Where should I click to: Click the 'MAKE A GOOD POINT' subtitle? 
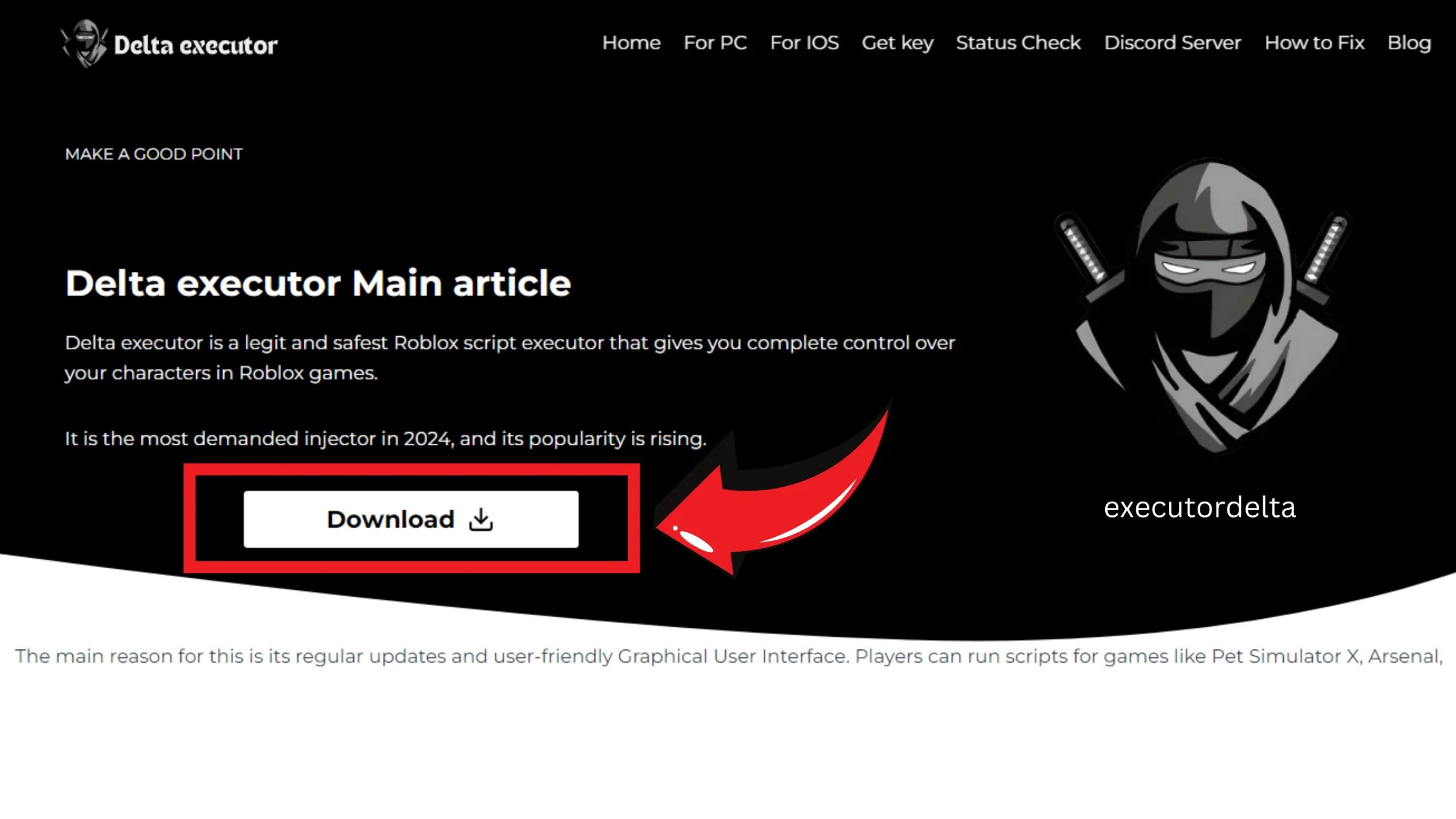pos(154,154)
